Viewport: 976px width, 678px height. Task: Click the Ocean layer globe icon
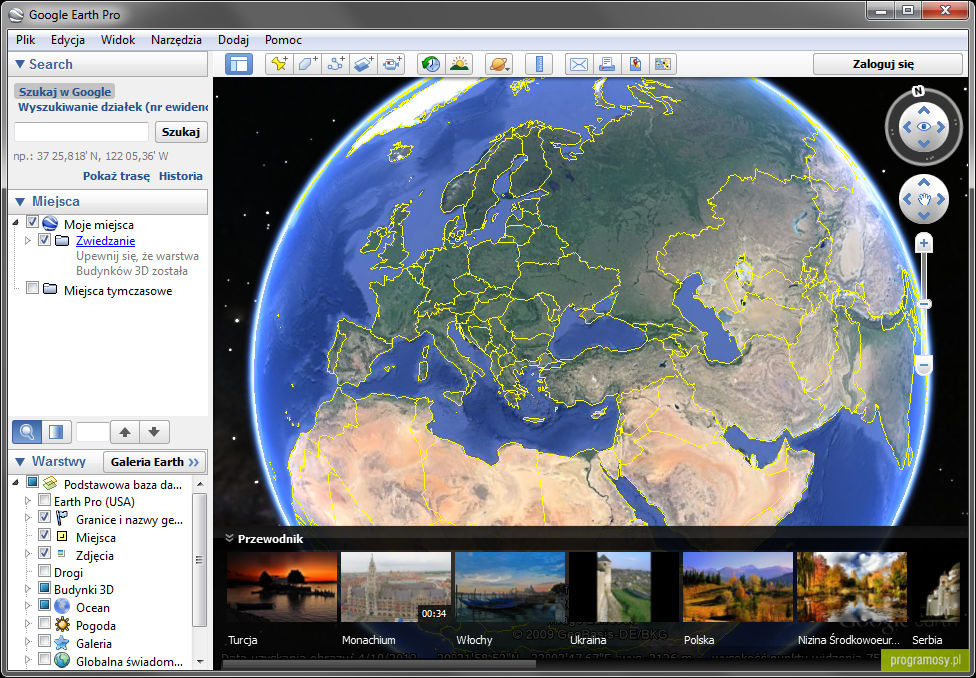click(x=62, y=606)
